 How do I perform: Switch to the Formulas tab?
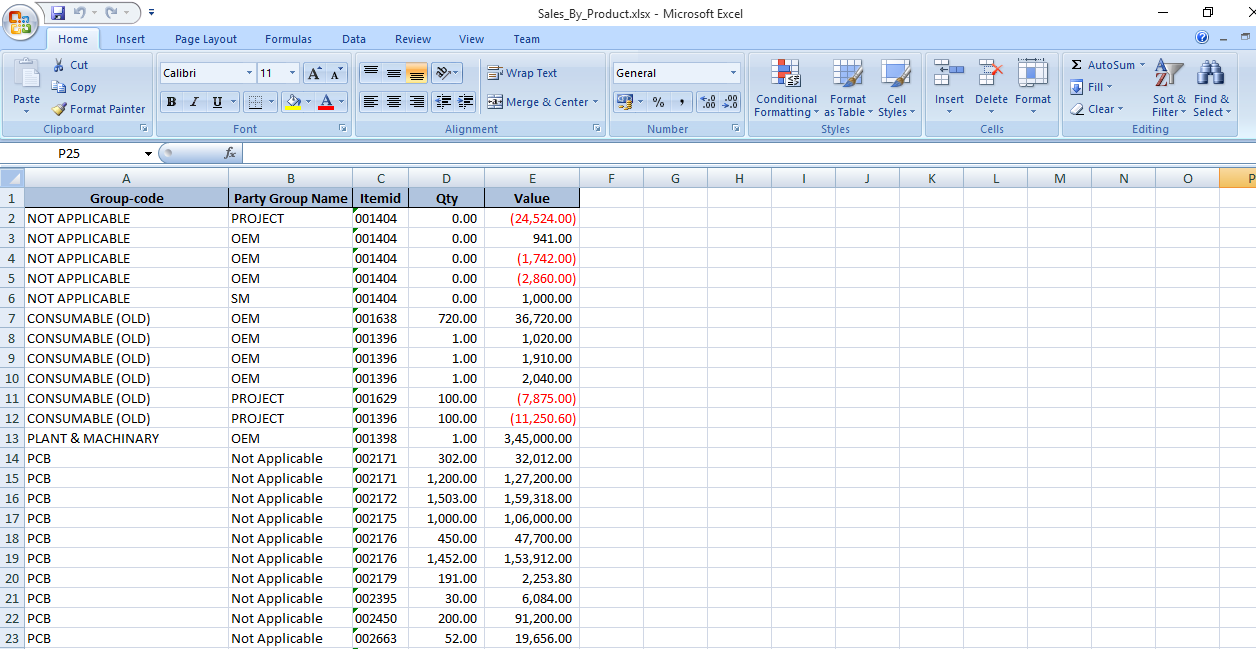(288, 39)
